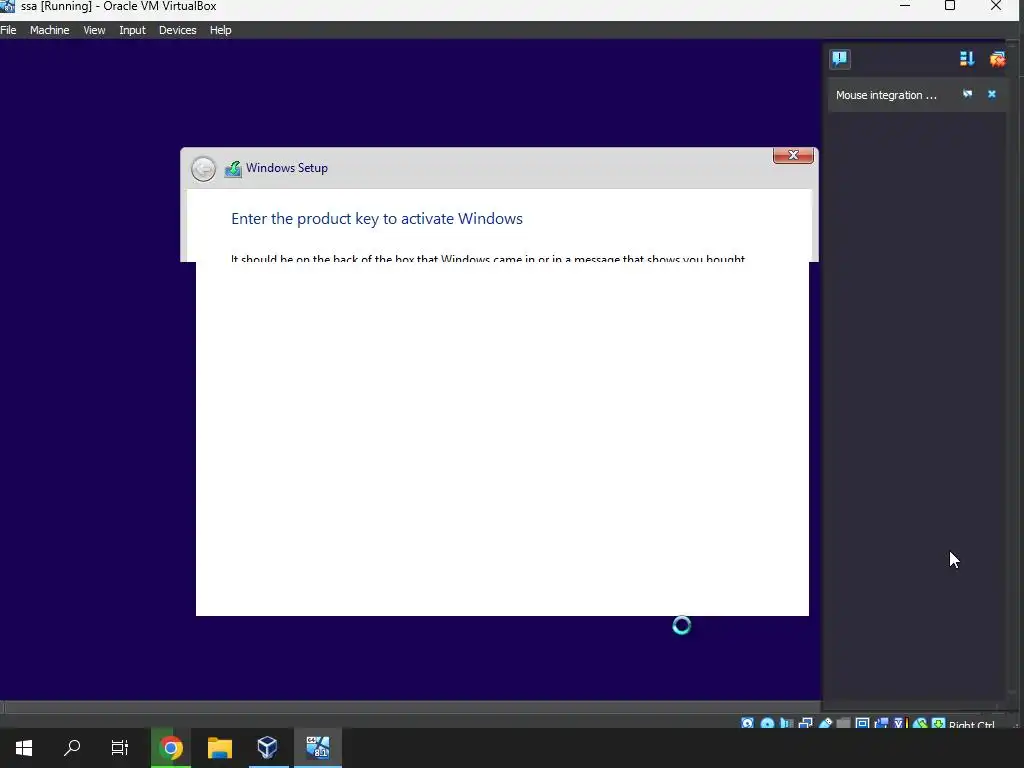Dismiss the Mouse integration notification

click(991, 94)
